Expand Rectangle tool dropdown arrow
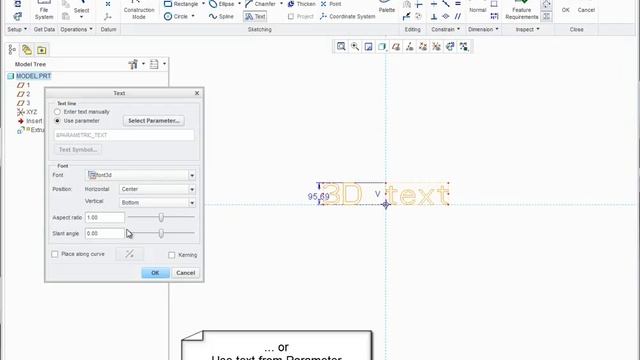This screenshot has height=360, width=640. pos(203,4)
